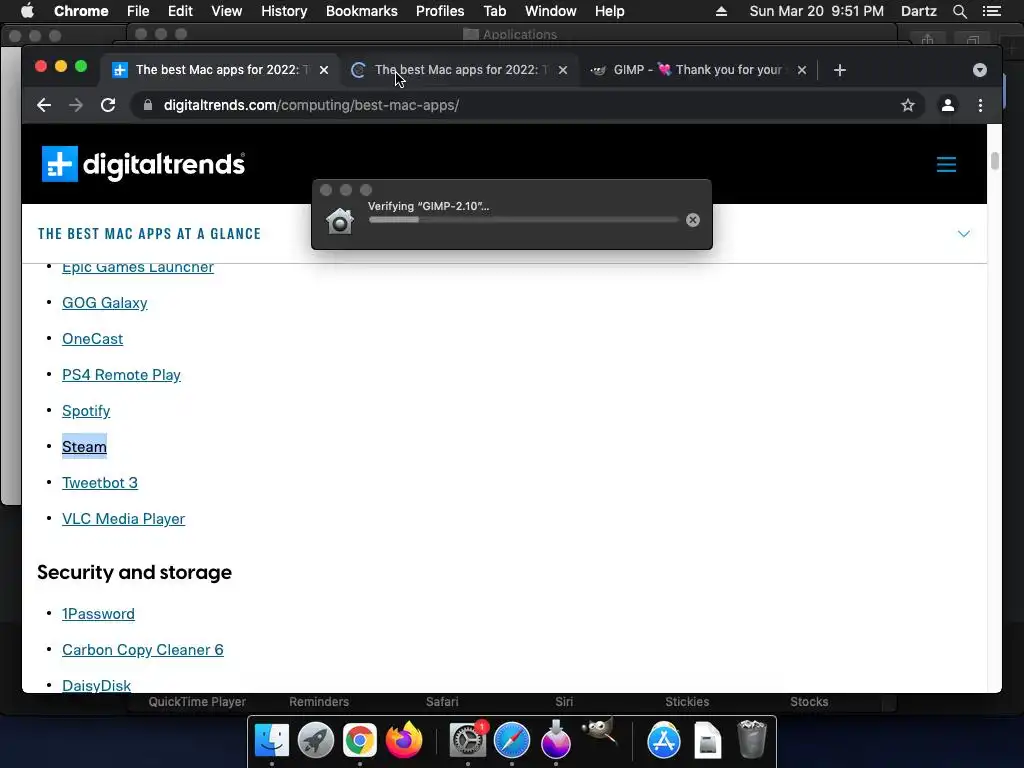1024x768 pixels.
Task: Open System Preferences from the Dock
Action: 468,740
